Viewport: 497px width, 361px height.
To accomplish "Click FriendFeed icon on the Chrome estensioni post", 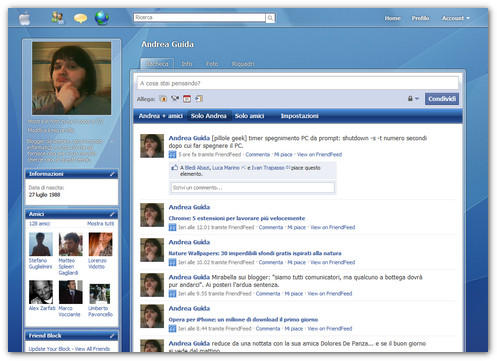I will (172, 227).
